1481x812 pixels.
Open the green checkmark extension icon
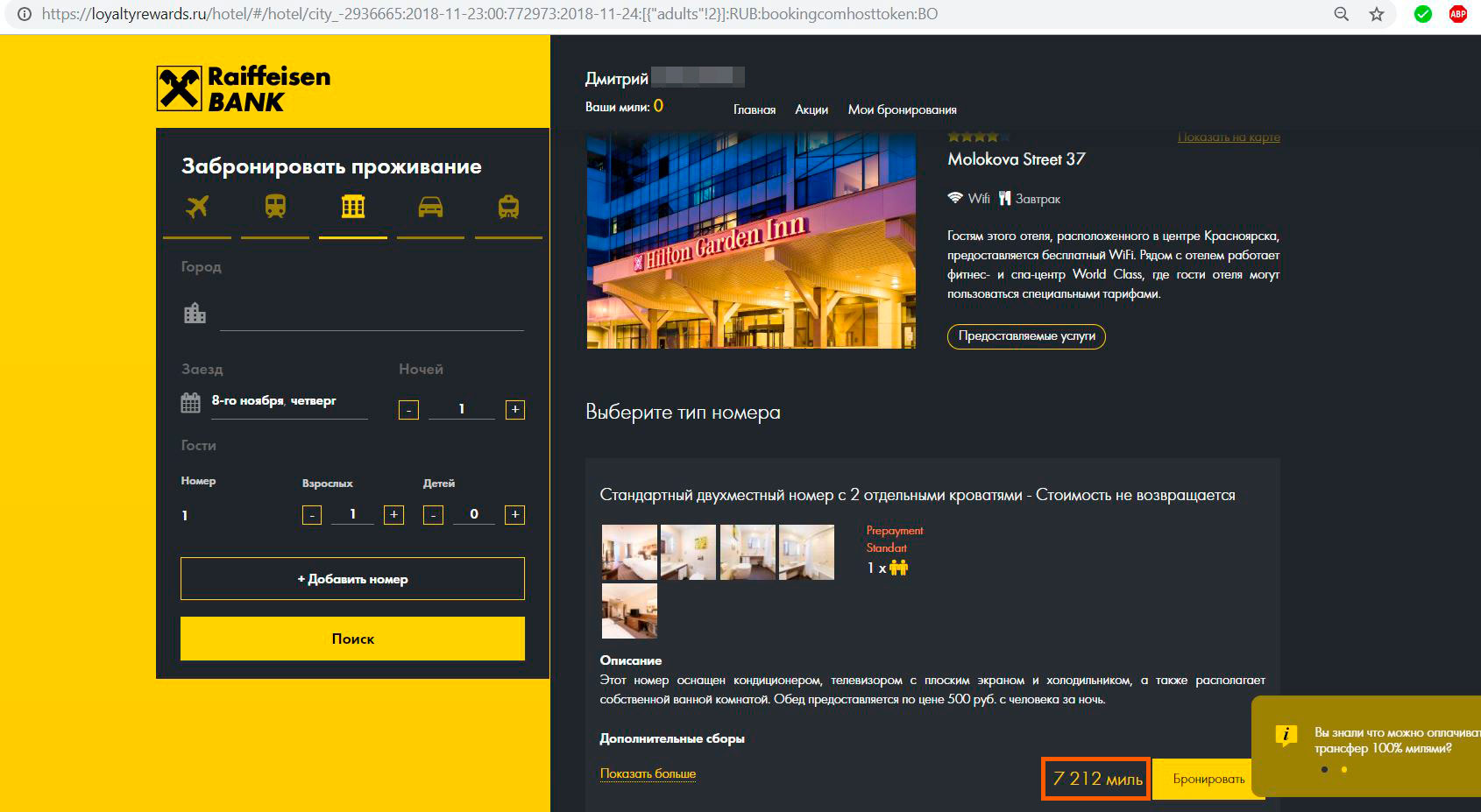pyautogui.click(x=1423, y=14)
